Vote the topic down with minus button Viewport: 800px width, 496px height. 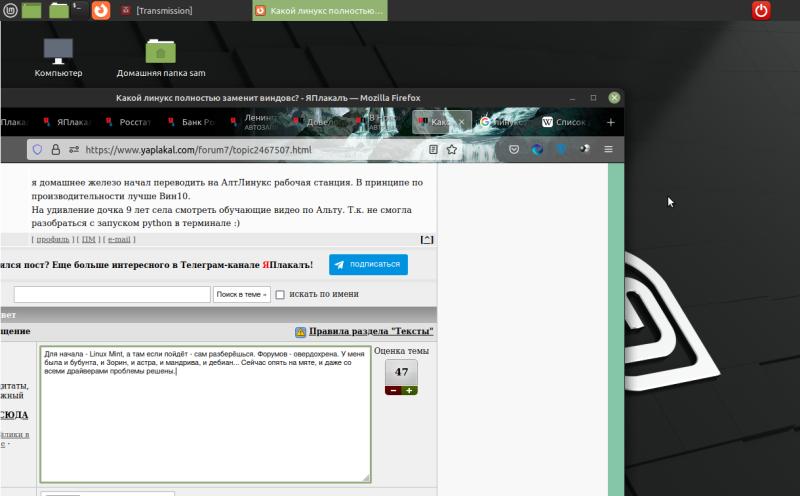coord(393,390)
